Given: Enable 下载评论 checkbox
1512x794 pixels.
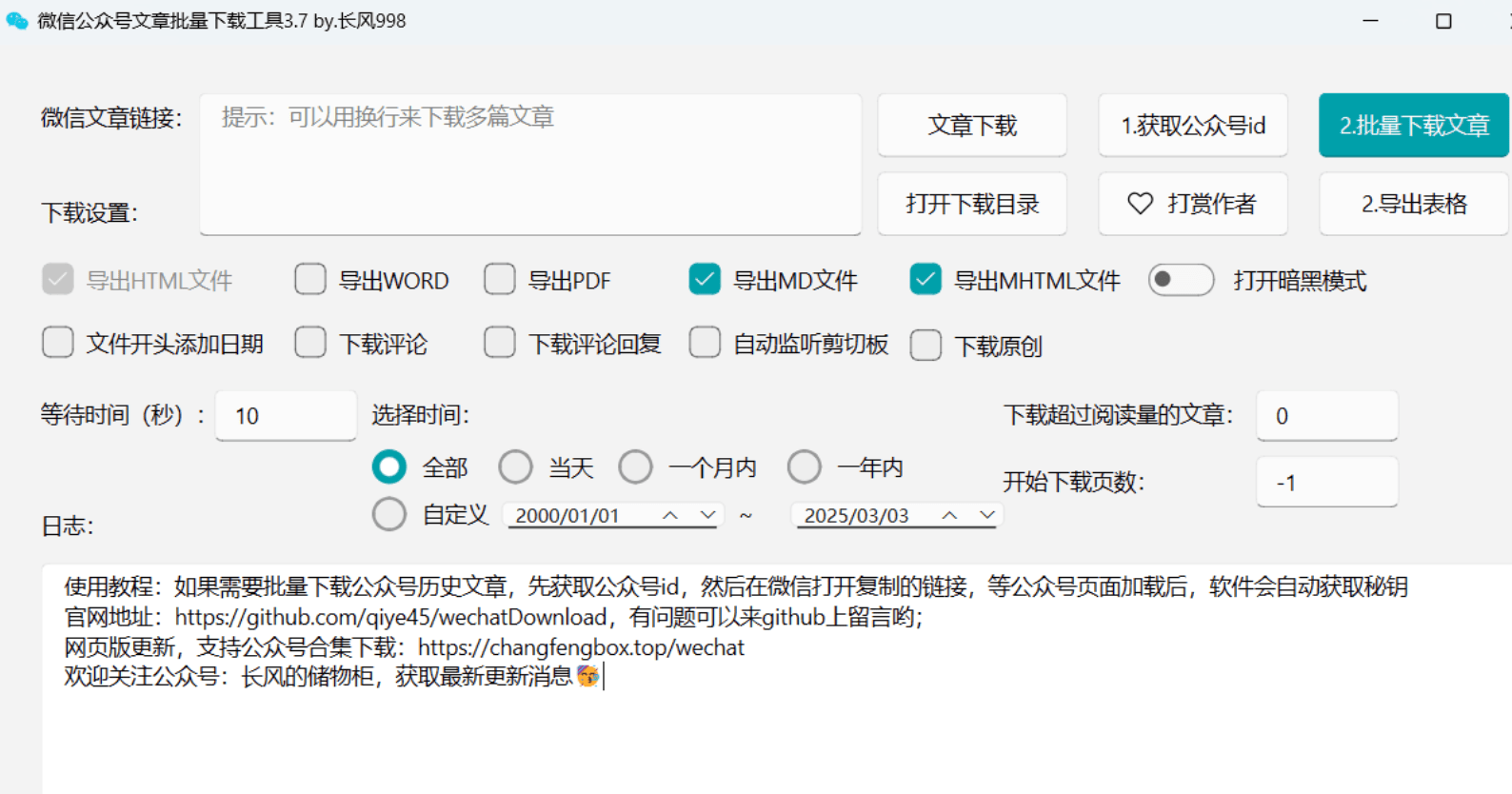Looking at the screenshot, I should pyautogui.click(x=310, y=343).
